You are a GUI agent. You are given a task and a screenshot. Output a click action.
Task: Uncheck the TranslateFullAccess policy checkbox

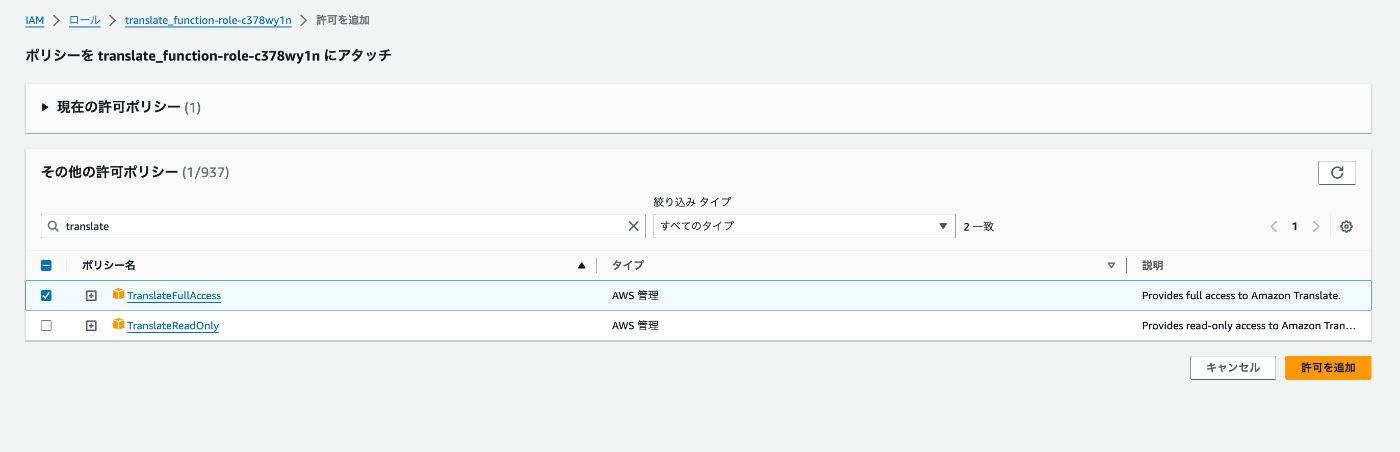(46, 295)
